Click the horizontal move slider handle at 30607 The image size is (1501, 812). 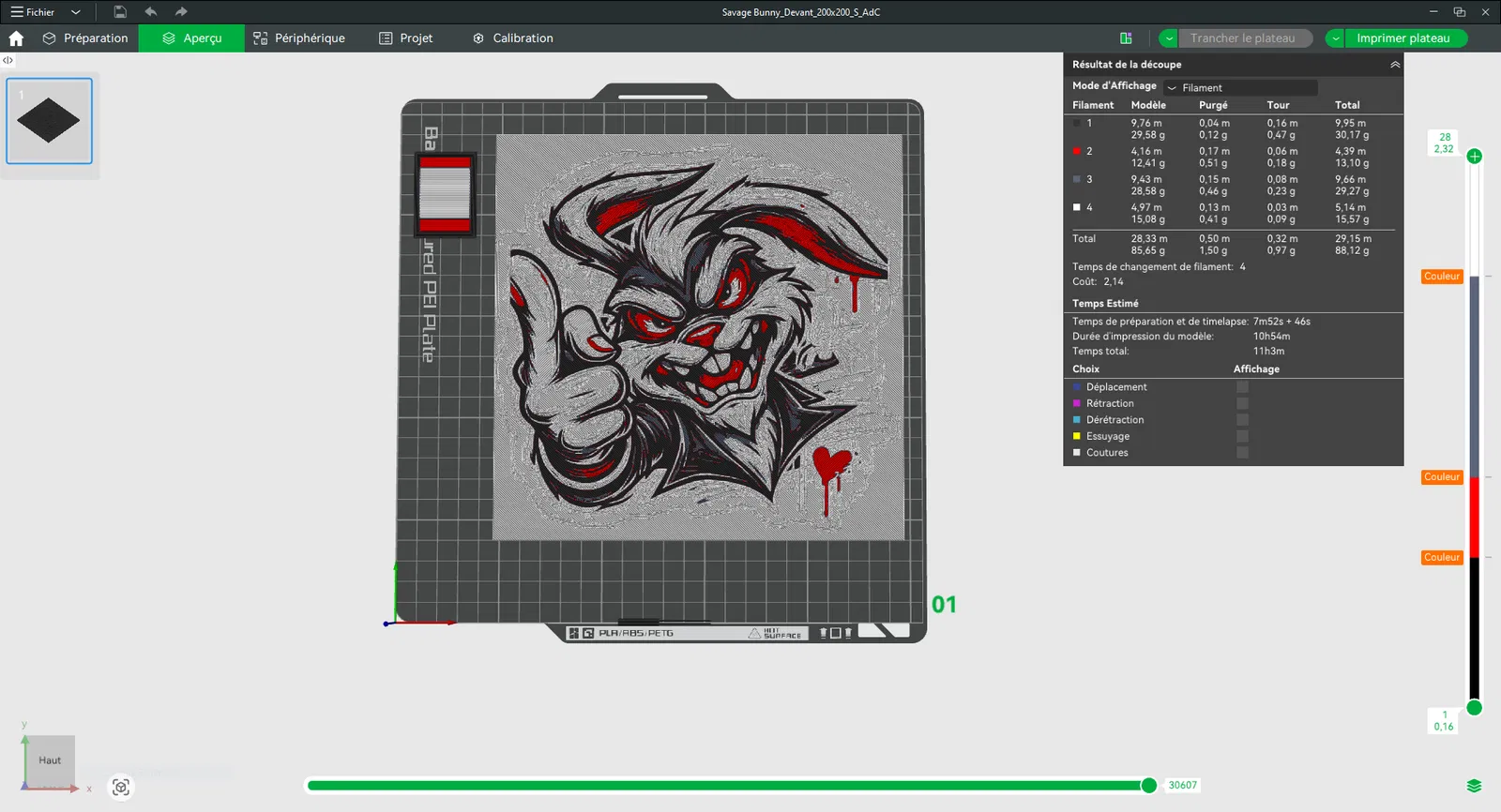(x=1148, y=786)
